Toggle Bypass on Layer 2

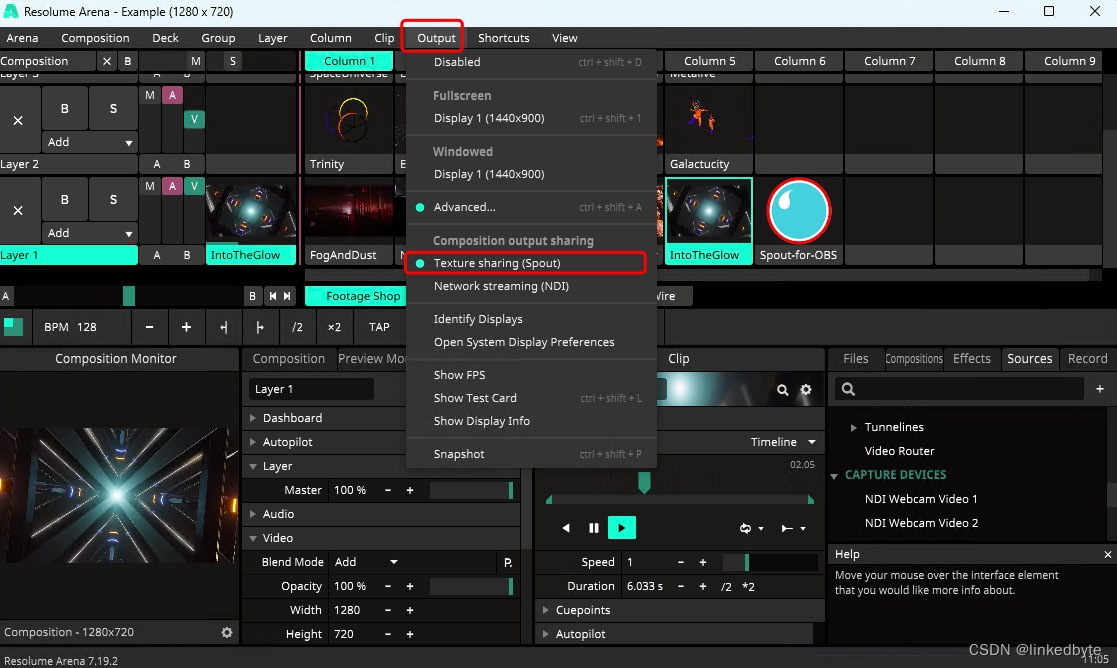[65, 108]
